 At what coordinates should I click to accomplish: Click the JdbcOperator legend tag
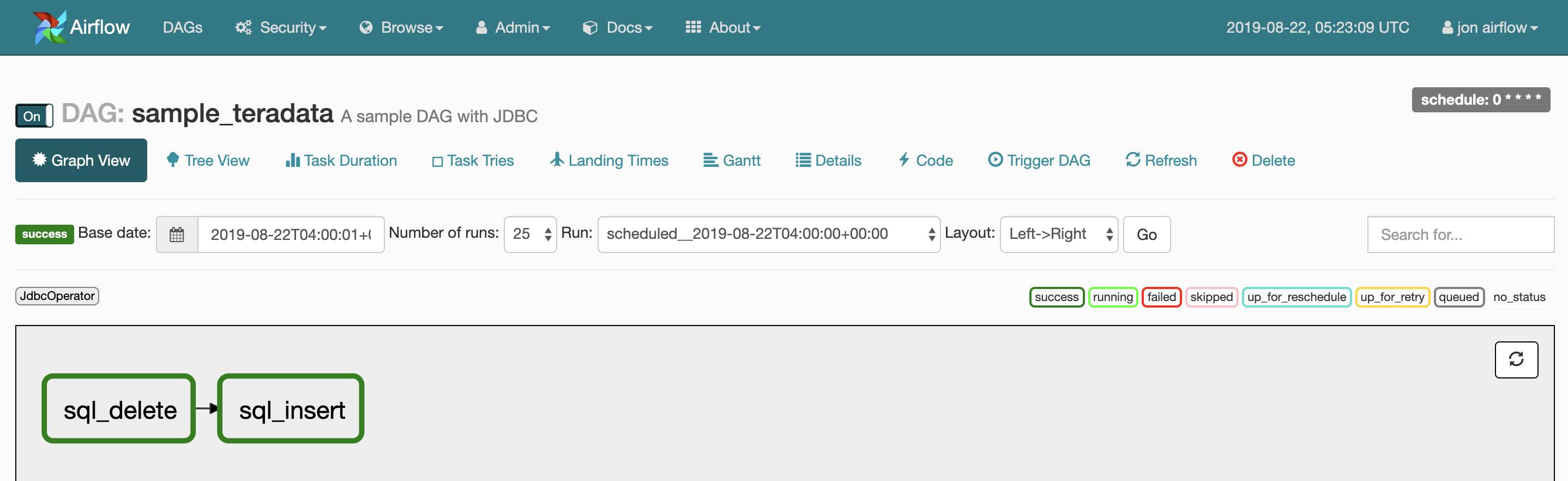[x=57, y=296]
